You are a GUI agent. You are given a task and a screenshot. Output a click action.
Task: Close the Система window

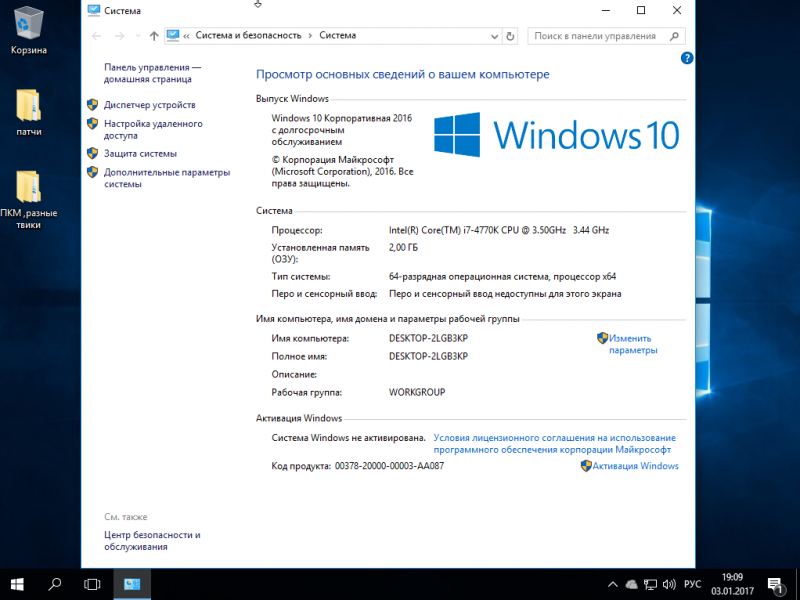[x=677, y=10]
